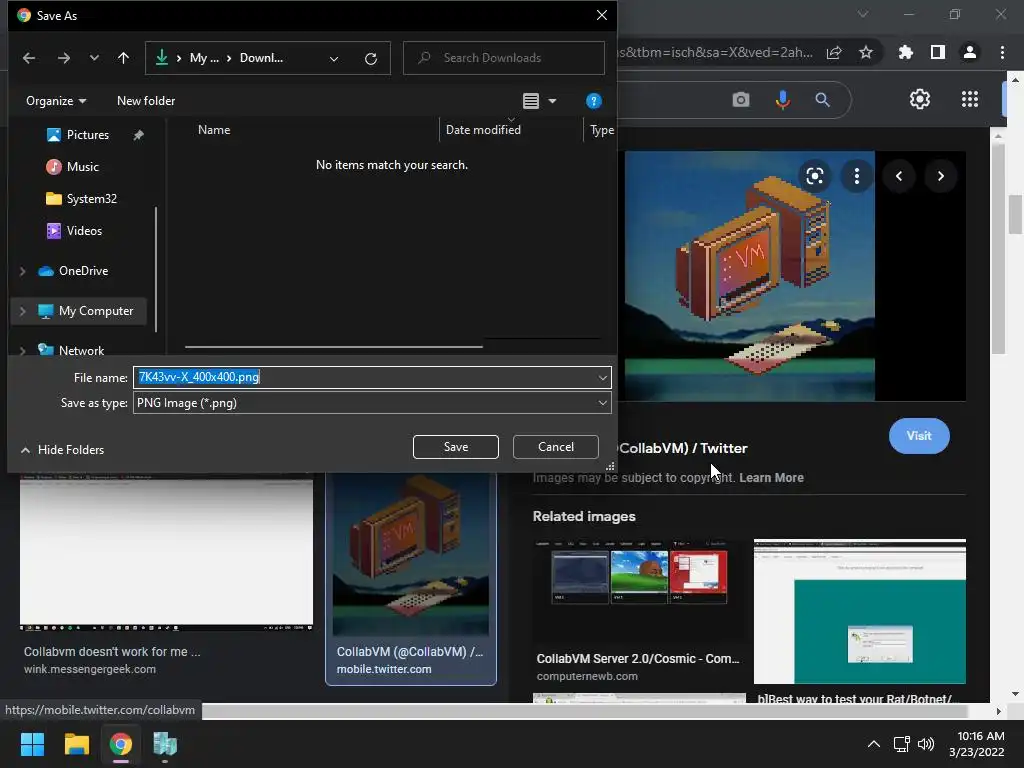Select Pictures in navigation pane

coord(88,135)
